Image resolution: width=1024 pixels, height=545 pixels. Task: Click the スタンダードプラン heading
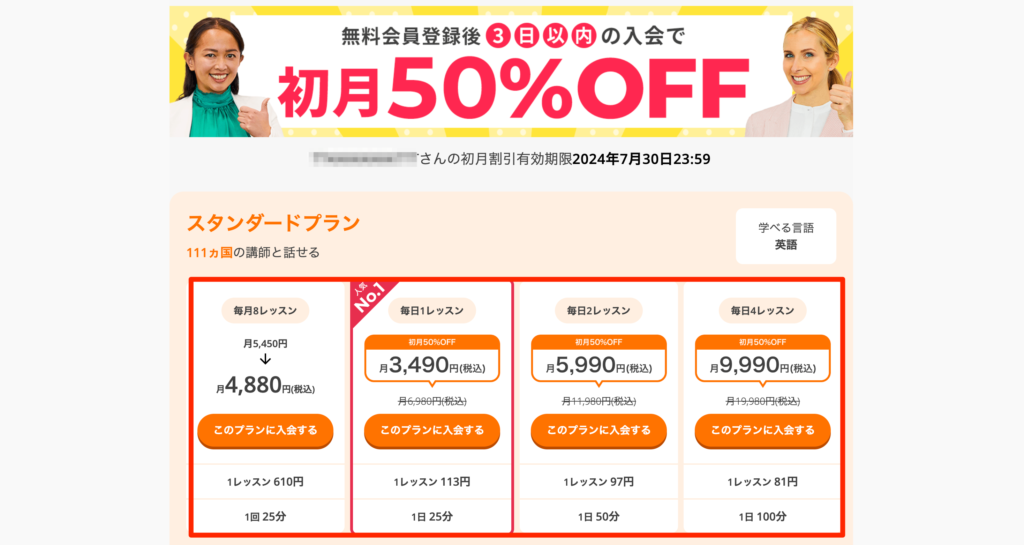[x=273, y=223]
